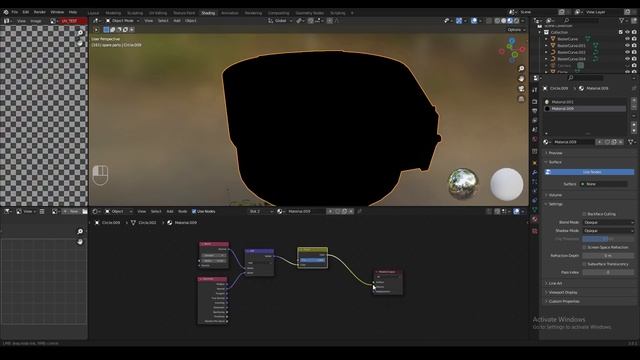Viewport: 640px width, 360px height.
Task: Toggle viewport gizmos button
Action: point(459,20)
